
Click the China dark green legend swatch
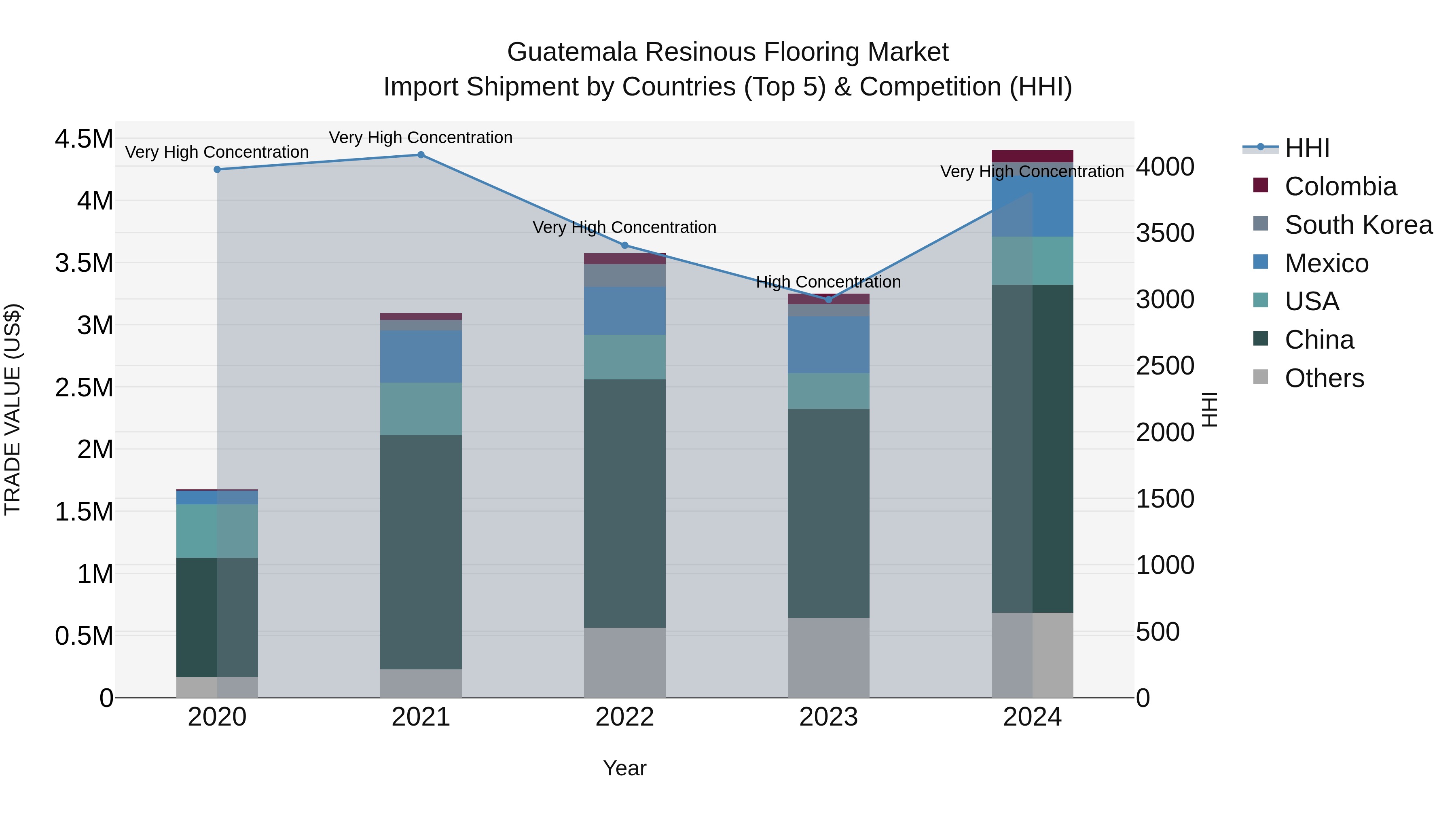pos(1260,339)
